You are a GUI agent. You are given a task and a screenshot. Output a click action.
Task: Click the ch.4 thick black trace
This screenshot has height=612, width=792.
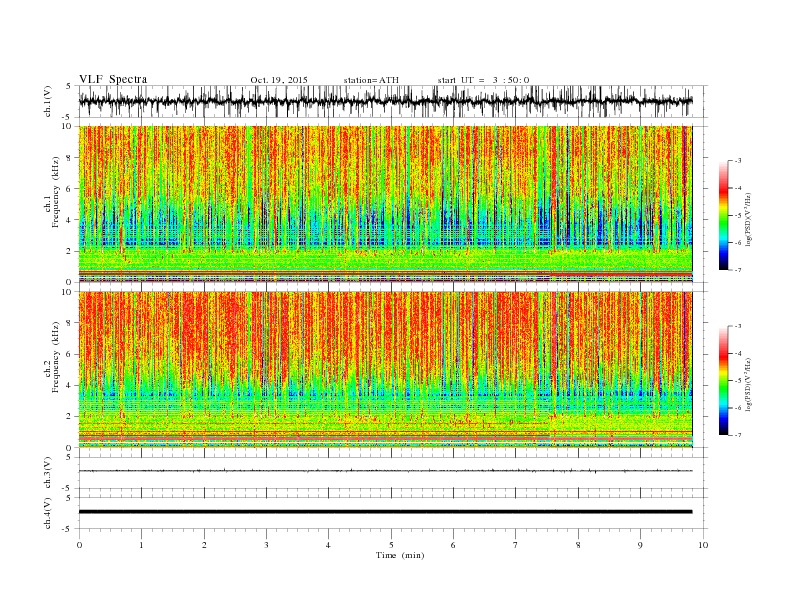(x=385, y=512)
